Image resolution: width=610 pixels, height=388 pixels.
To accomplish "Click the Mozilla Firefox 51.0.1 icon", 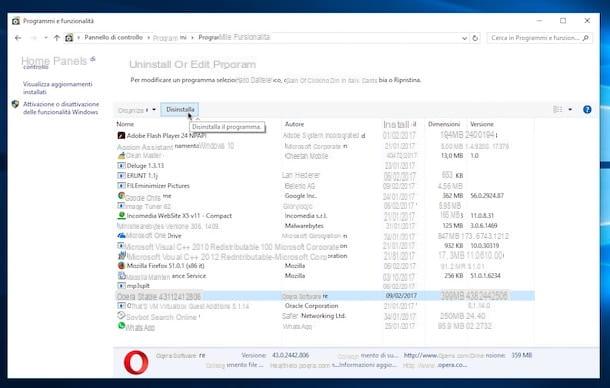I will coord(121,266).
